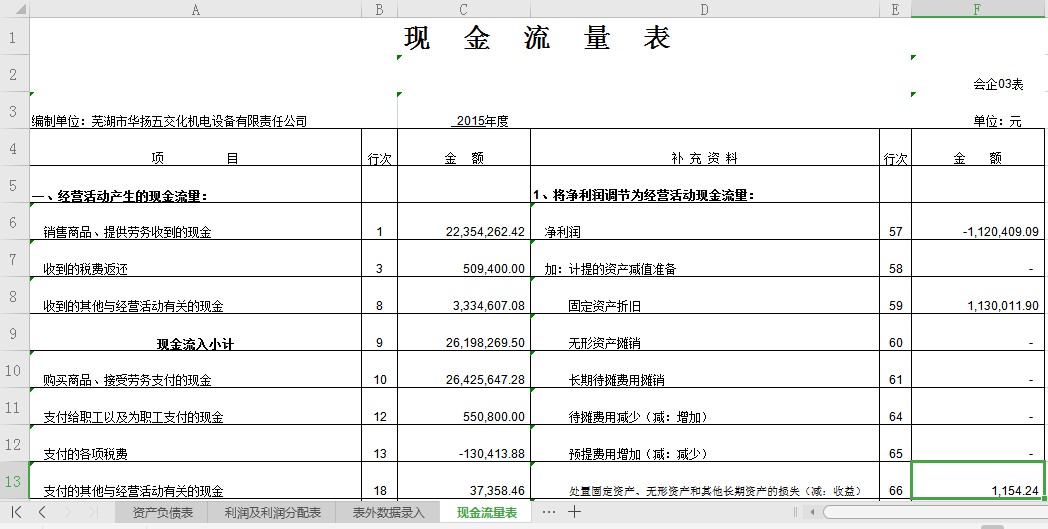Click the active 现金流量表 sheet tab
1048x529 pixels.
pos(487,513)
